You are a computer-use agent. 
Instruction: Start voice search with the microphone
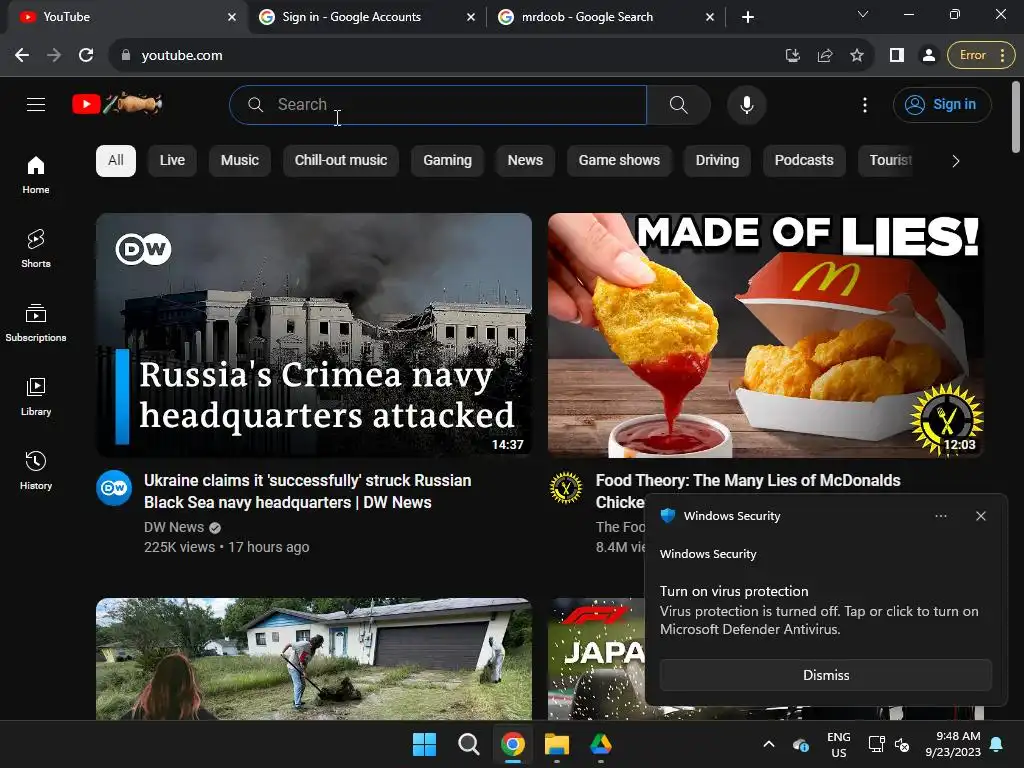pos(746,104)
